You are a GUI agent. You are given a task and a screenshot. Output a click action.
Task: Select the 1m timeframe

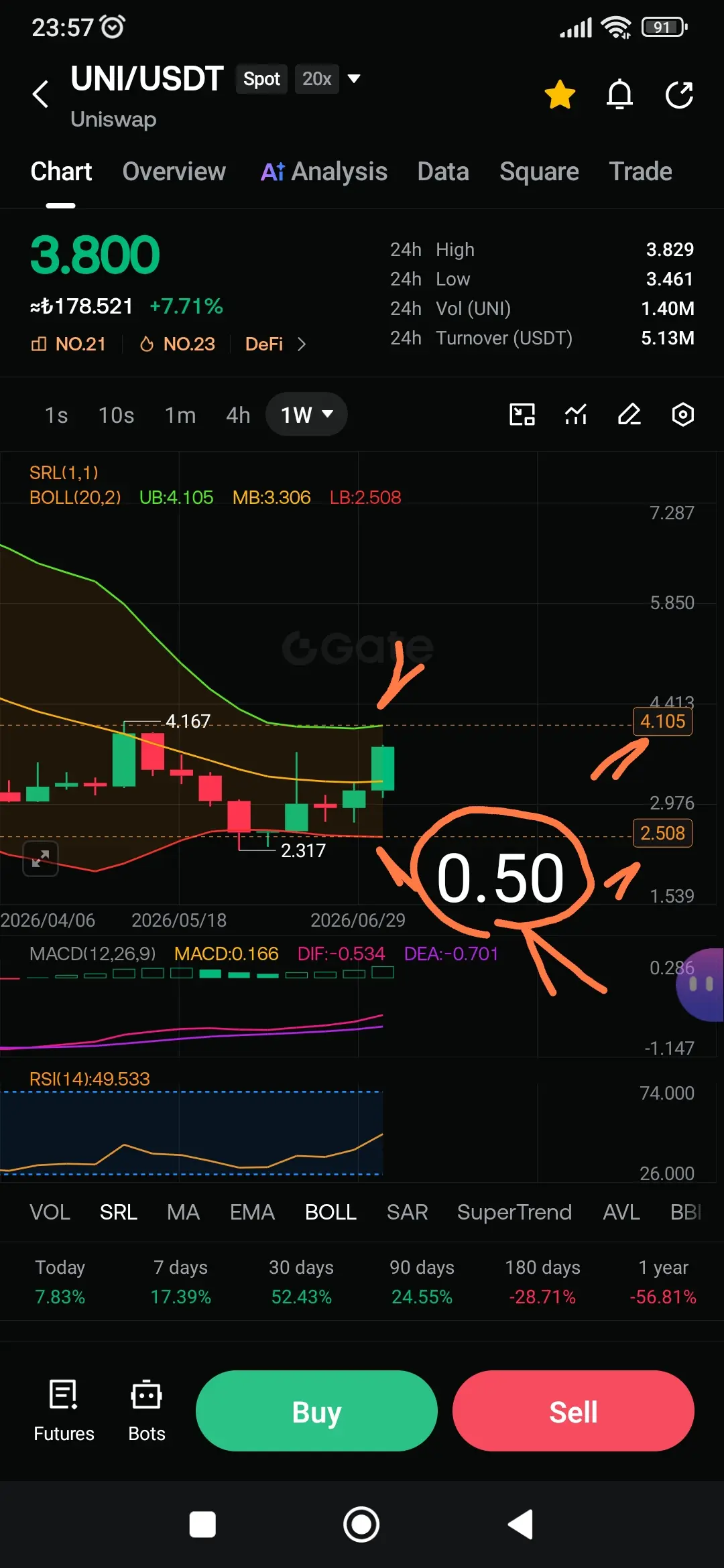180,415
